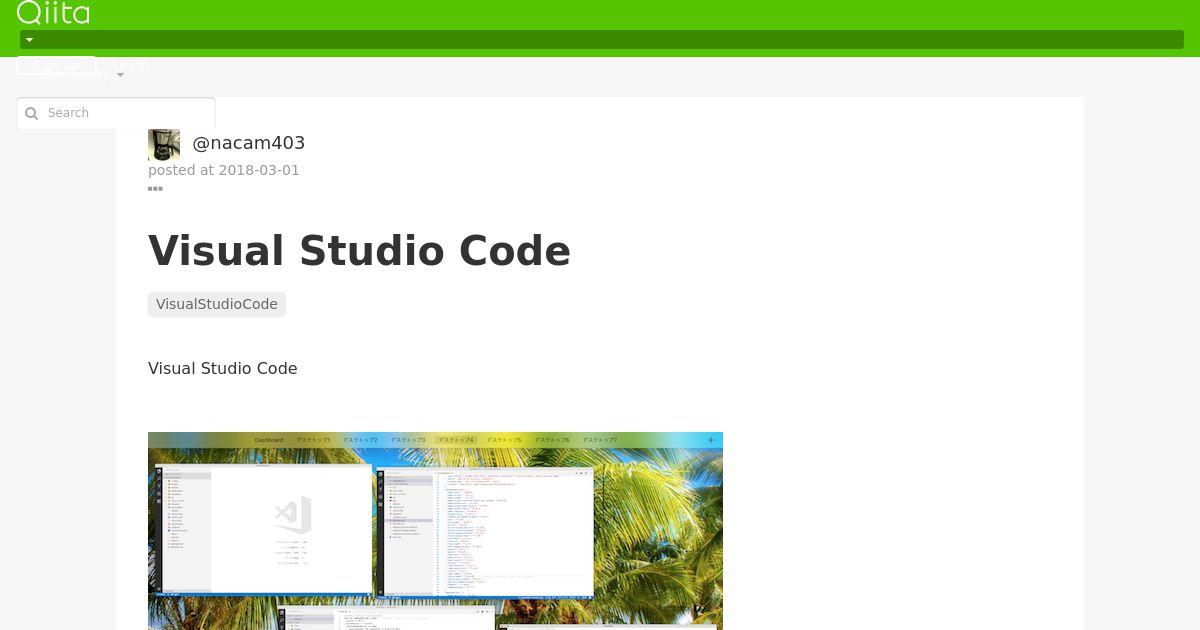Screen dimensions: 1200x630
Task: Click the posted at 2018-03-01 text
Action: (224, 170)
